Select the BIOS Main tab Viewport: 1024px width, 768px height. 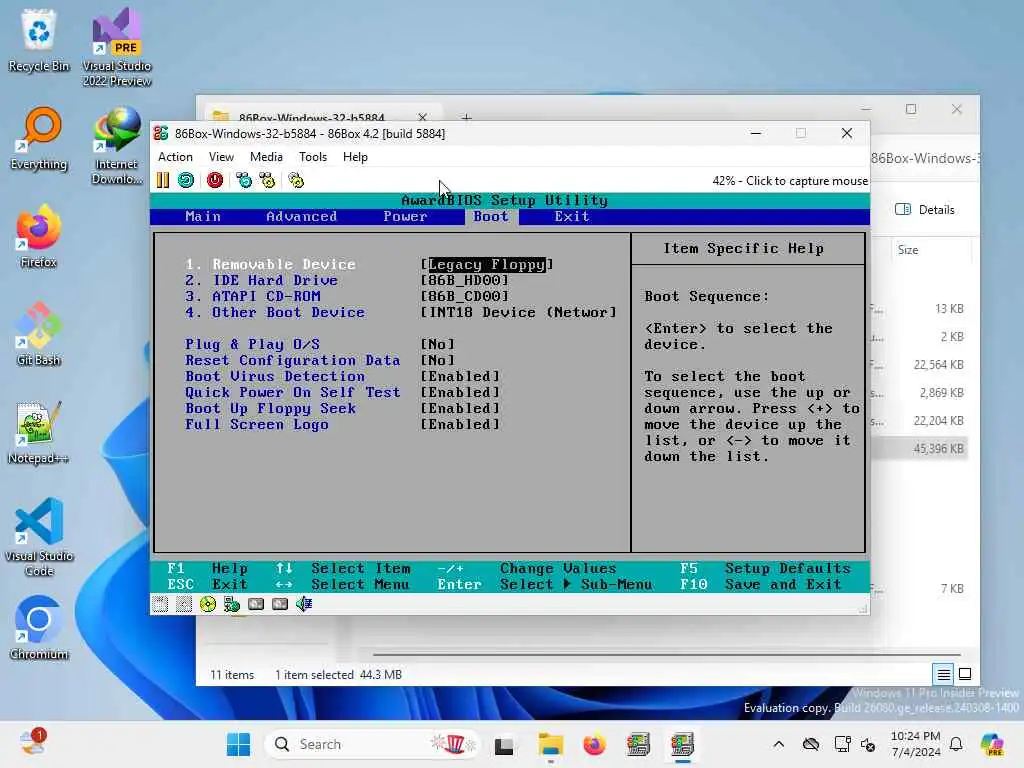point(203,217)
